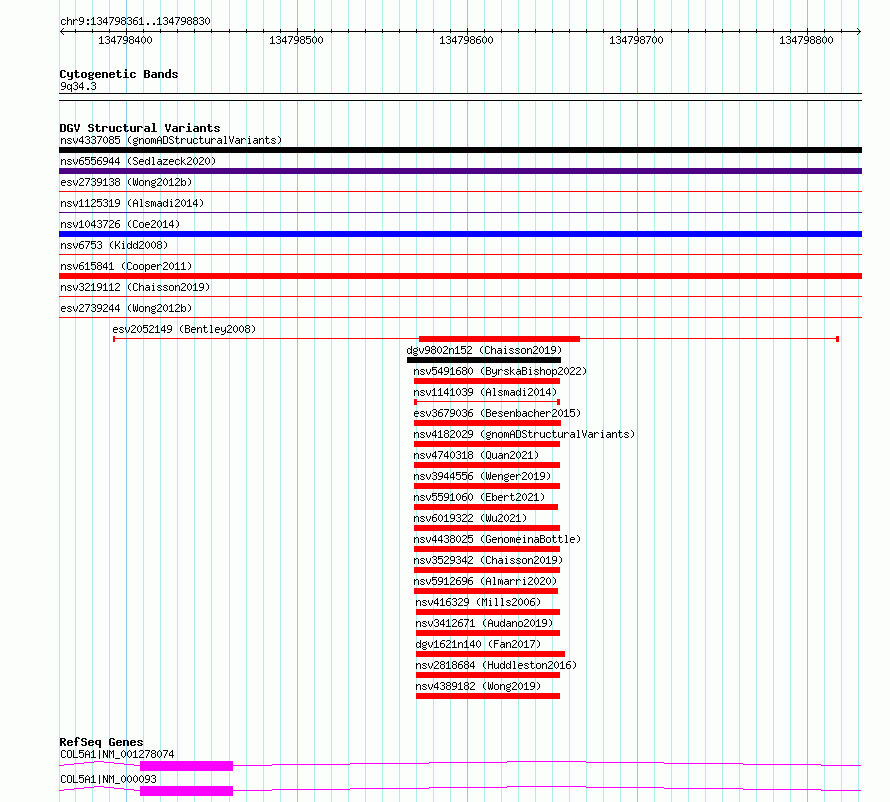Click dgv1621n140 (Fan2017) label
Viewport: 890px width, 802px height.
click(478, 644)
